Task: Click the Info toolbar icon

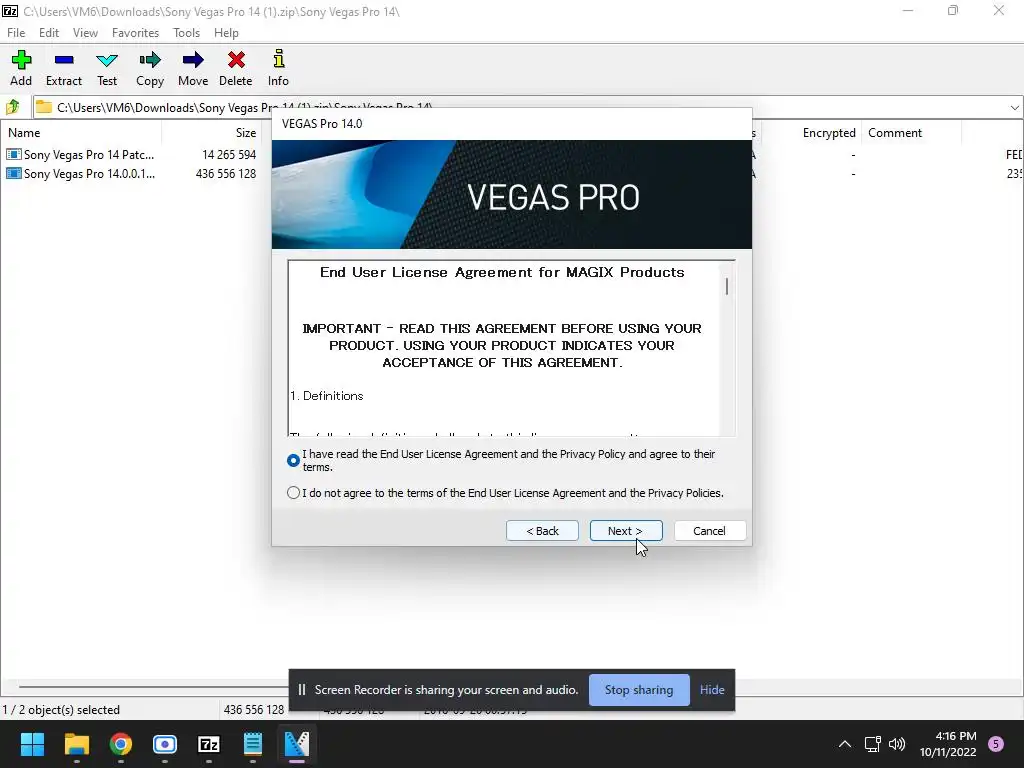Action: pos(278,59)
